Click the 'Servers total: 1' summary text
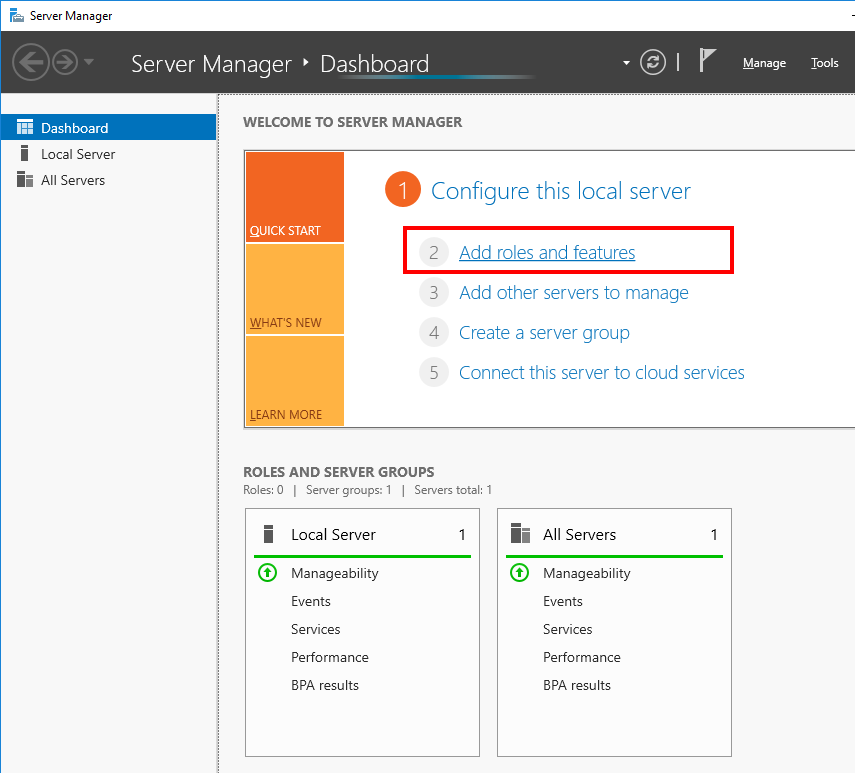Image resolution: width=855 pixels, height=773 pixels. 453,490
